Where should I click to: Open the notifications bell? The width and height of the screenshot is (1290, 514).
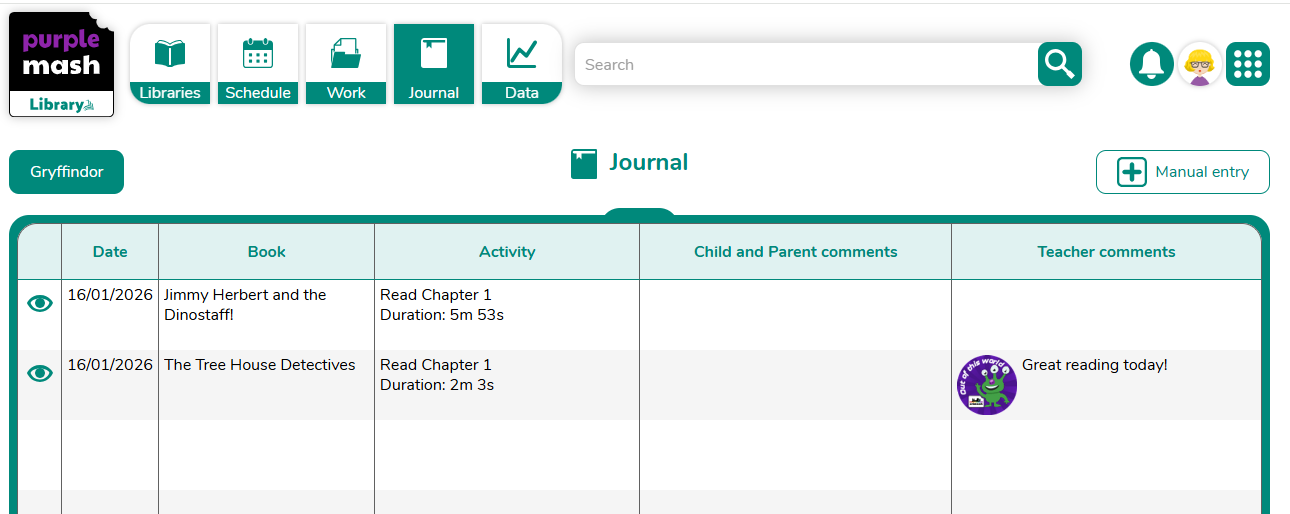[1152, 64]
